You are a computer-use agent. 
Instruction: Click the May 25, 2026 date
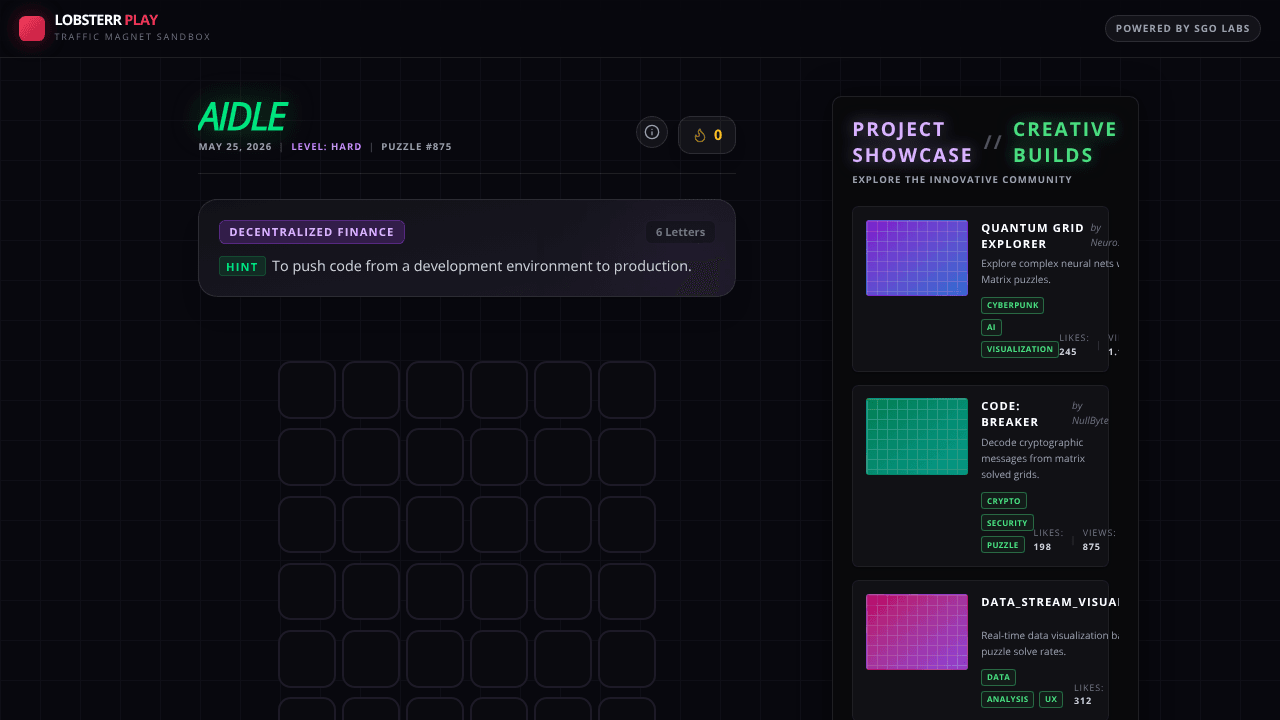(x=235, y=147)
